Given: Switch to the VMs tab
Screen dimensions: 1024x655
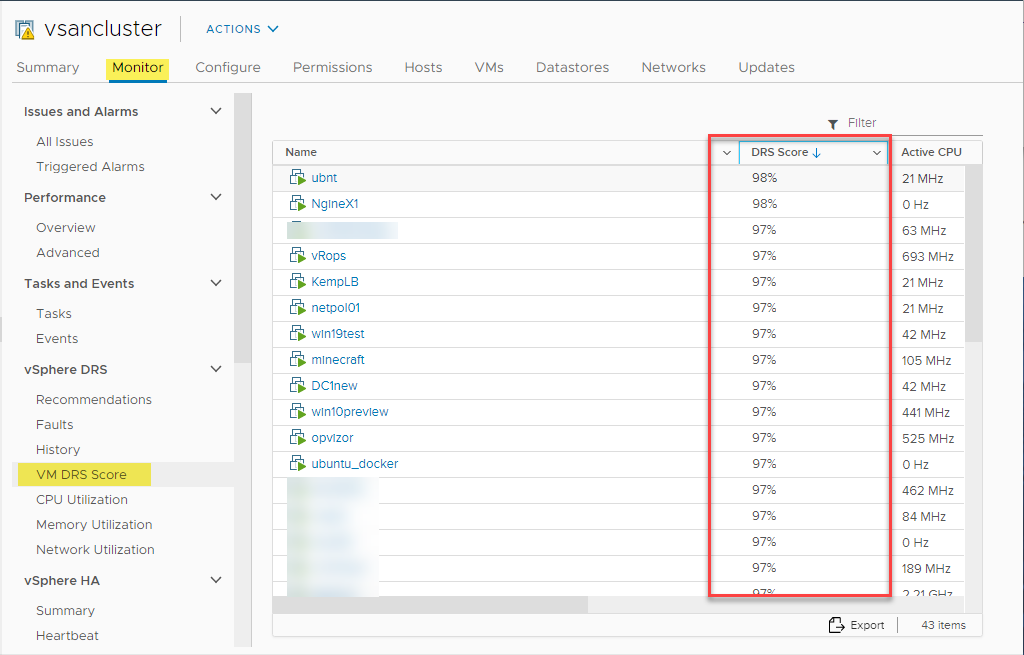Looking at the screenshot, I should point(489,67).
